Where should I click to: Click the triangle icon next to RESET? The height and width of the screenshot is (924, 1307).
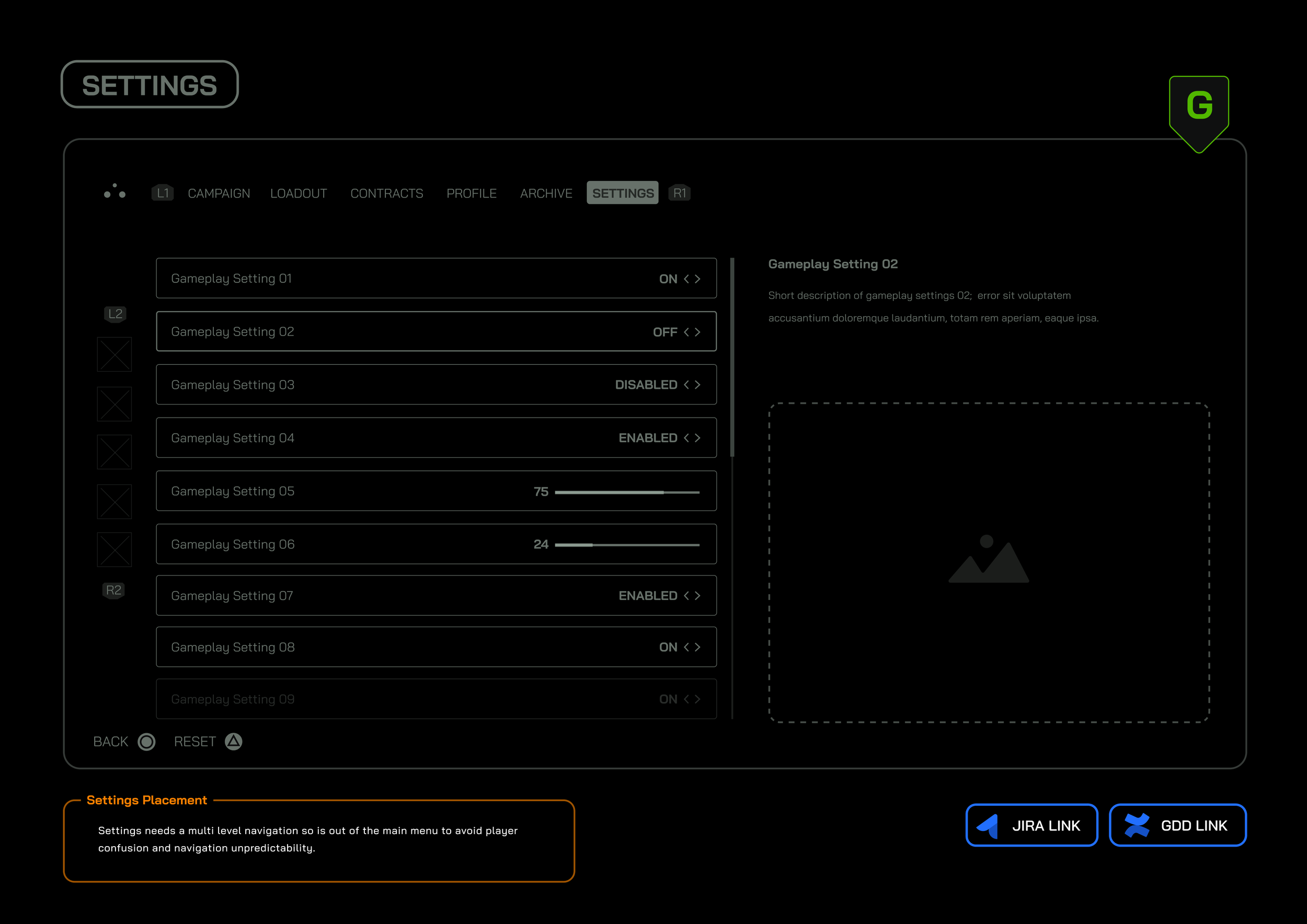coord(233,742)
